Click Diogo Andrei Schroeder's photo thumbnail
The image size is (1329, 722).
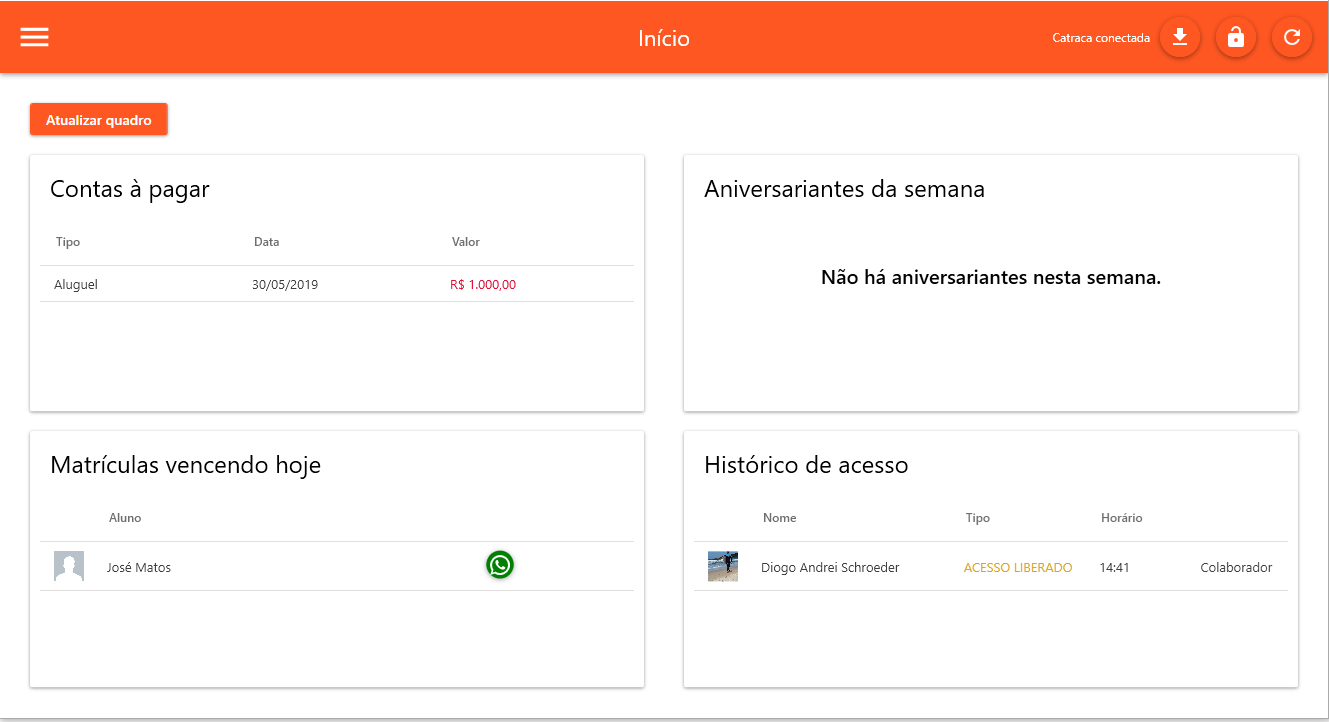[x=722, y=566]
